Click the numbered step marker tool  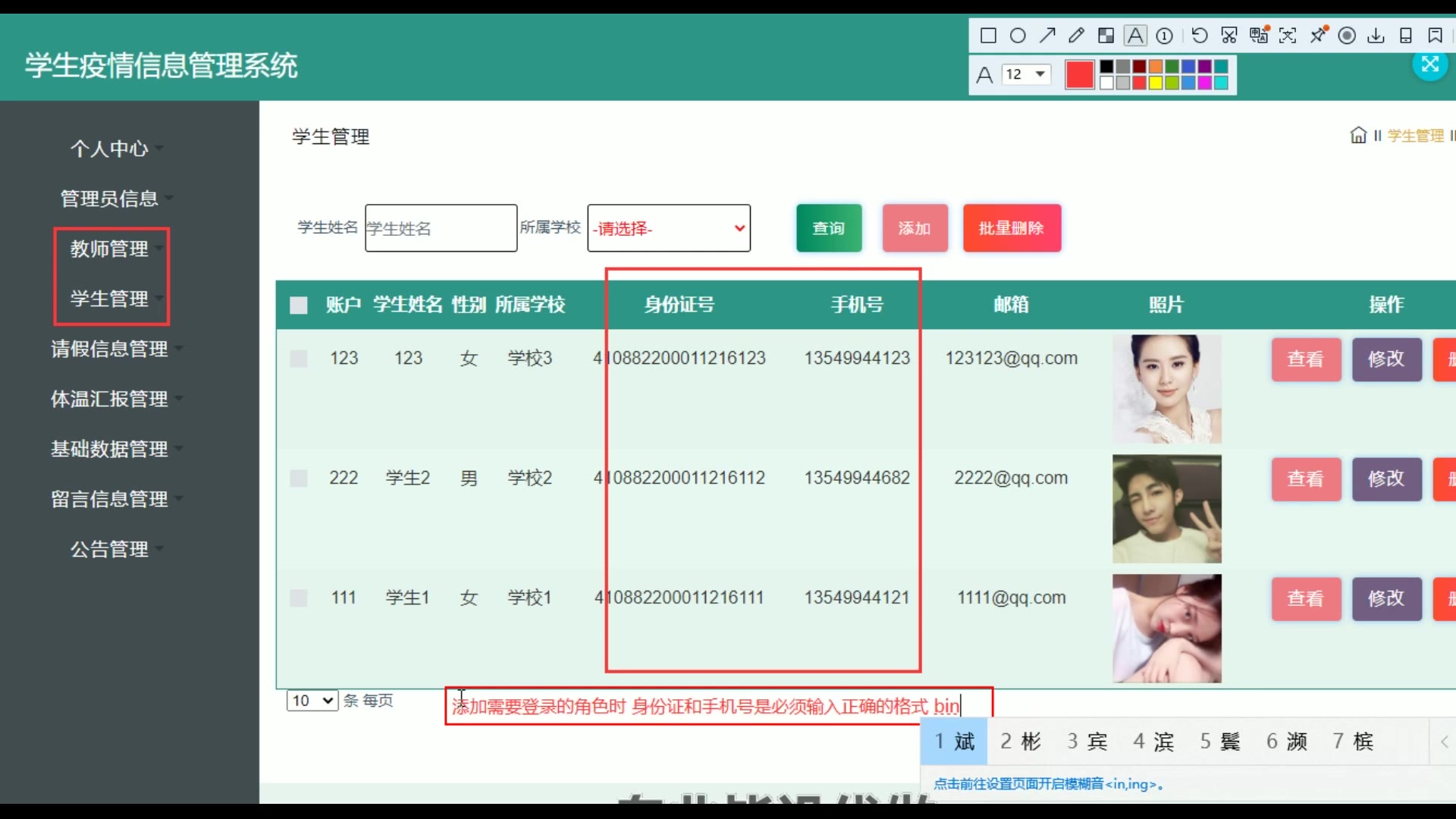click(x=1165, y=36)
